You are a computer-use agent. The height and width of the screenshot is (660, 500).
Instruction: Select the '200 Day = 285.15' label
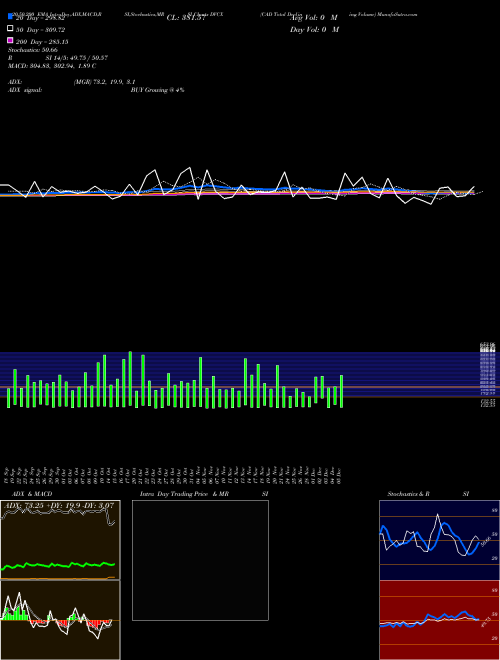(42, 42)
